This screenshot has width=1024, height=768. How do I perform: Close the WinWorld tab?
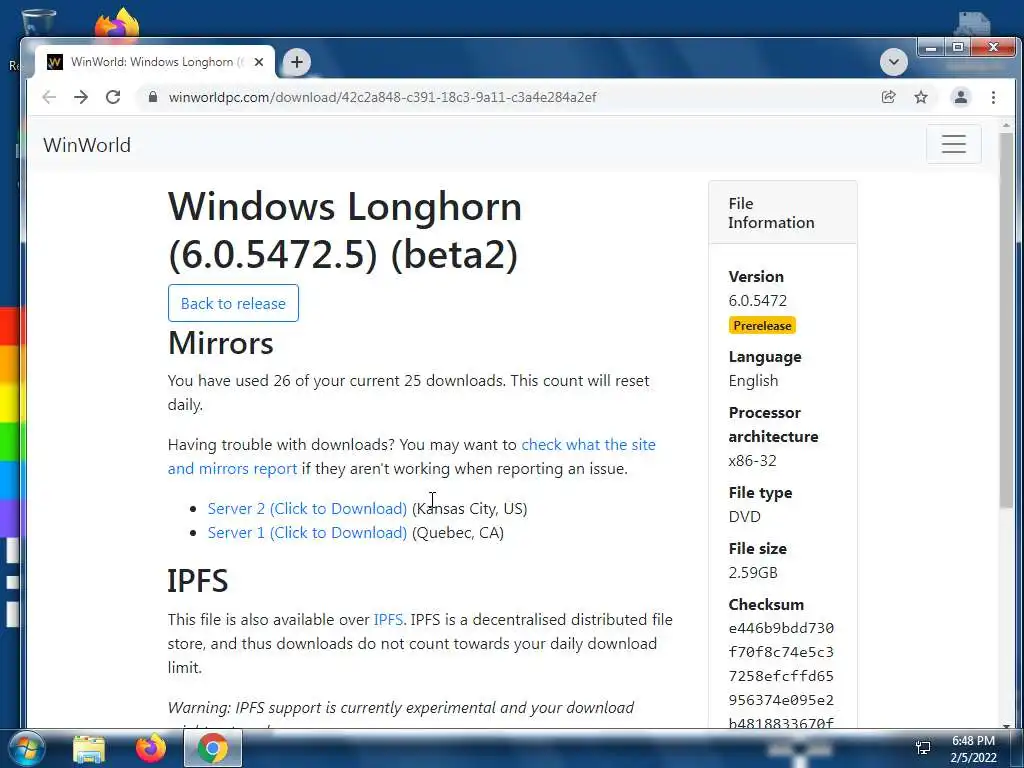259,62
